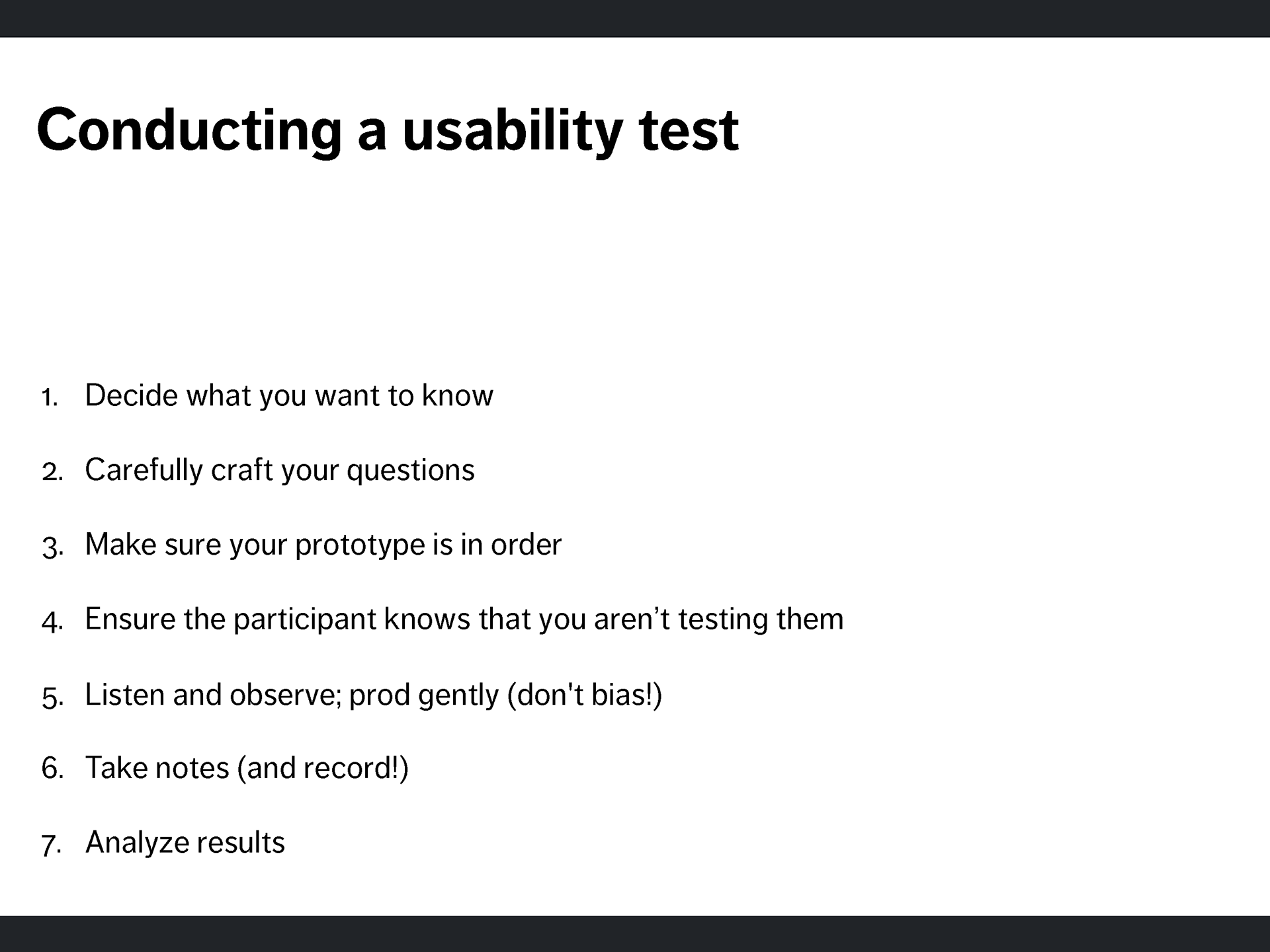Click the dark bar at the slide bottom
This screenshot has width=1270, height=952.
tap(635, 933)
